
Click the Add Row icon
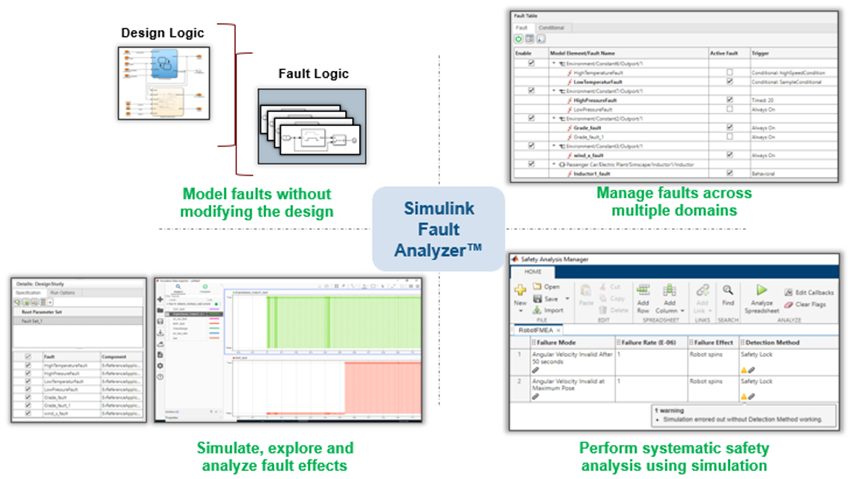[x=643, y=290]
